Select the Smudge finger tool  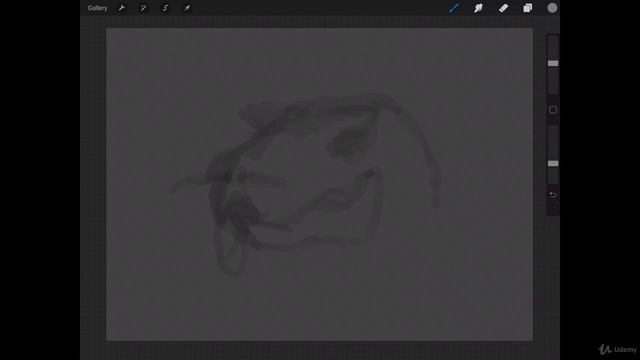[x=478, y=8]
